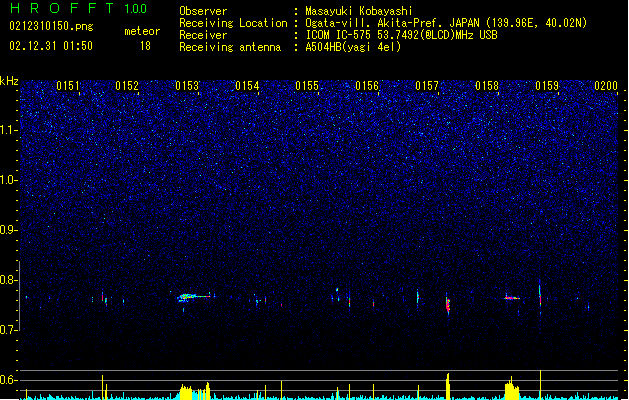Image resolution: width=629 pixels, height=400 pixels.
Task: Click the 1.0 kHz frequency label
Action: [9, 180]
